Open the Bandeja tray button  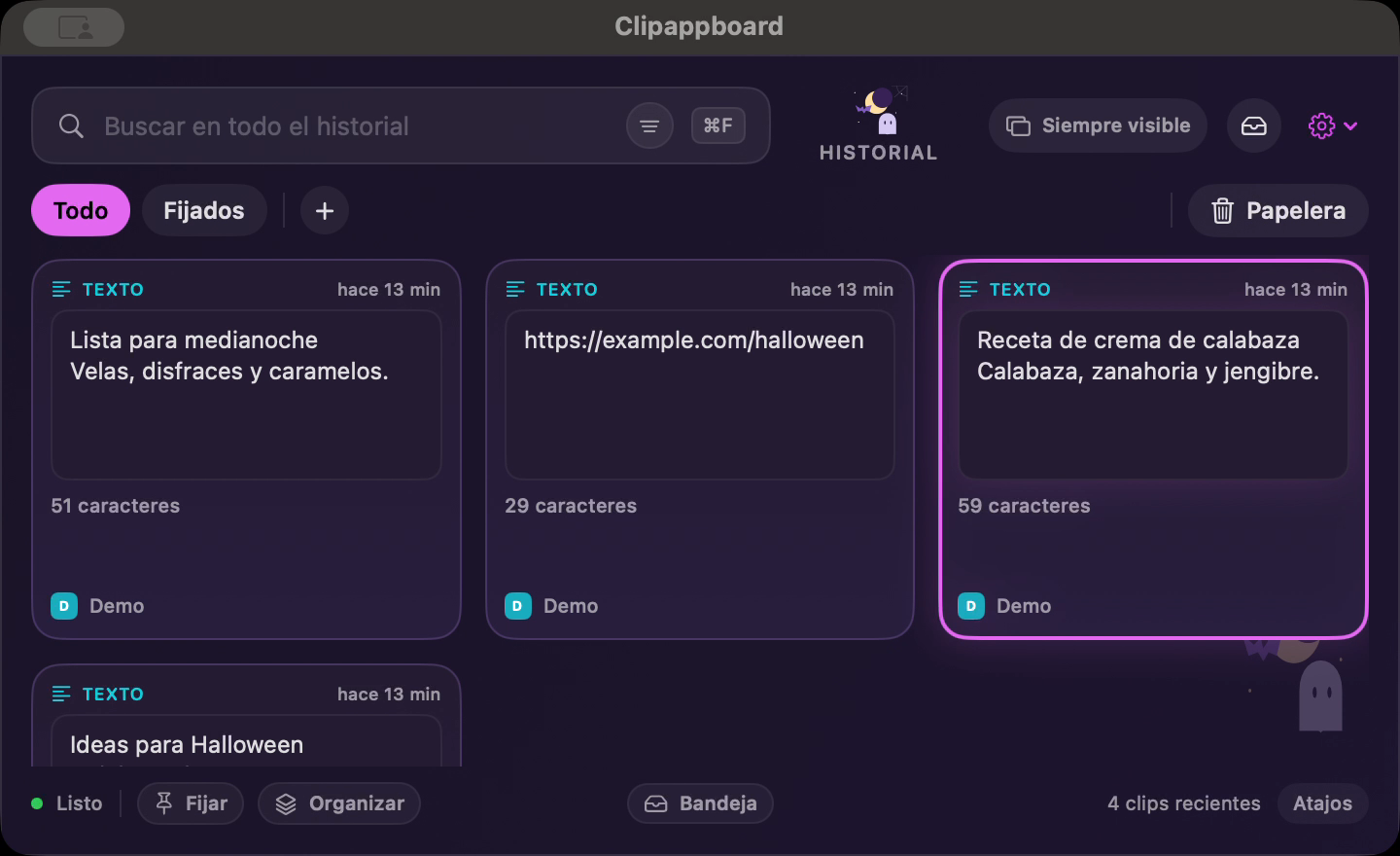(x=700, y=803)
